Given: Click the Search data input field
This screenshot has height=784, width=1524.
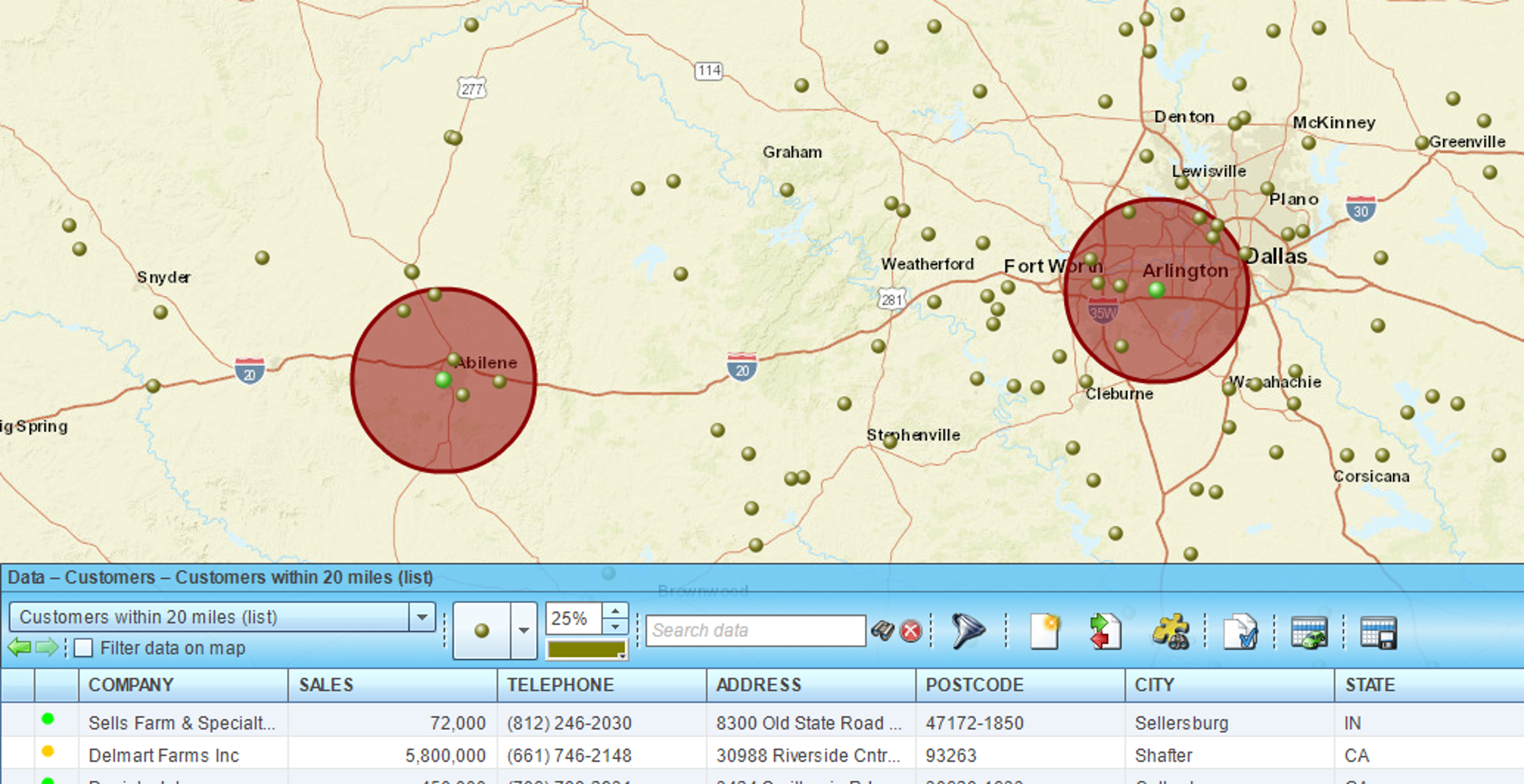Looking at the screenshot, I should pos(755,631).
